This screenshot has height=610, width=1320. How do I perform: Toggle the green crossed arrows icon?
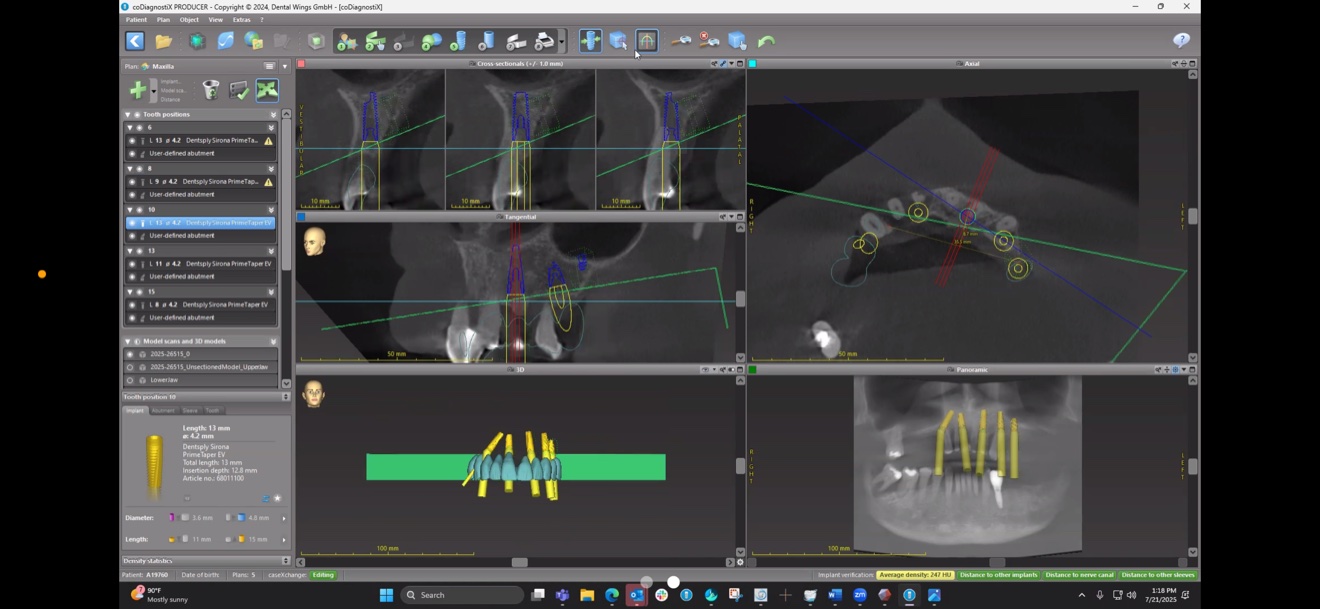coord(267,91)
